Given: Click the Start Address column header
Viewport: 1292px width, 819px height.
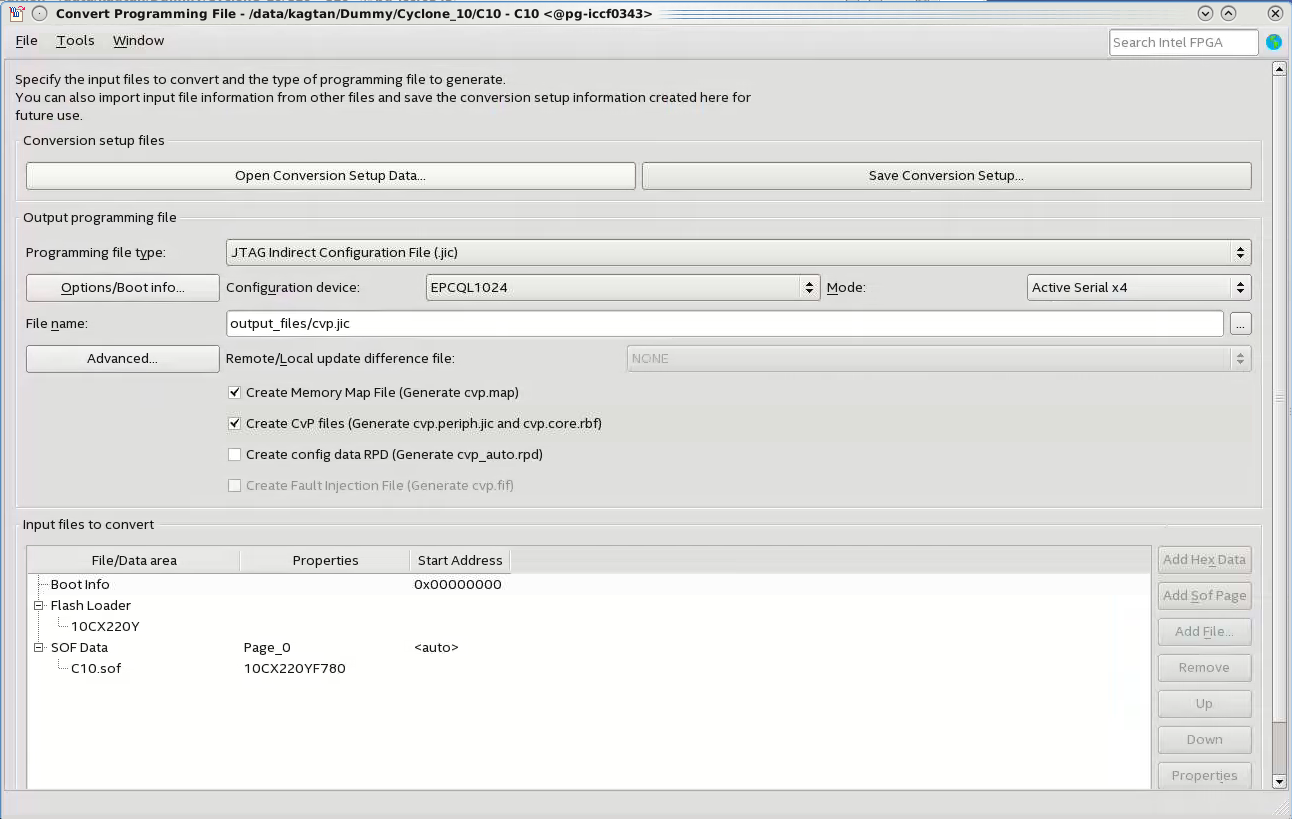Looking at the screenshot, I should tap(460, 560).
